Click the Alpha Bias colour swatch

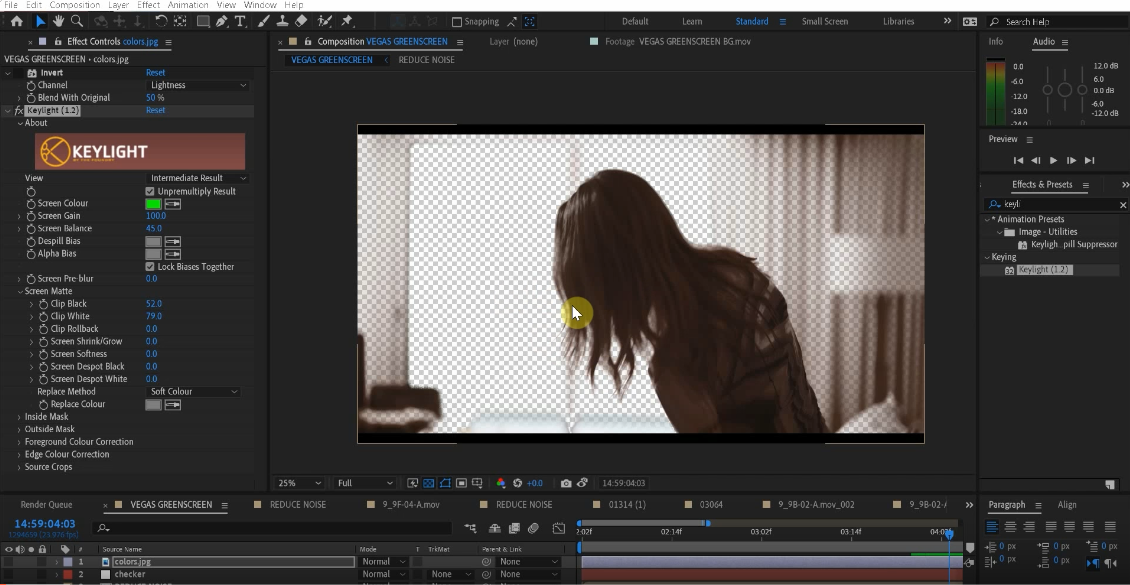click(154, 254)
